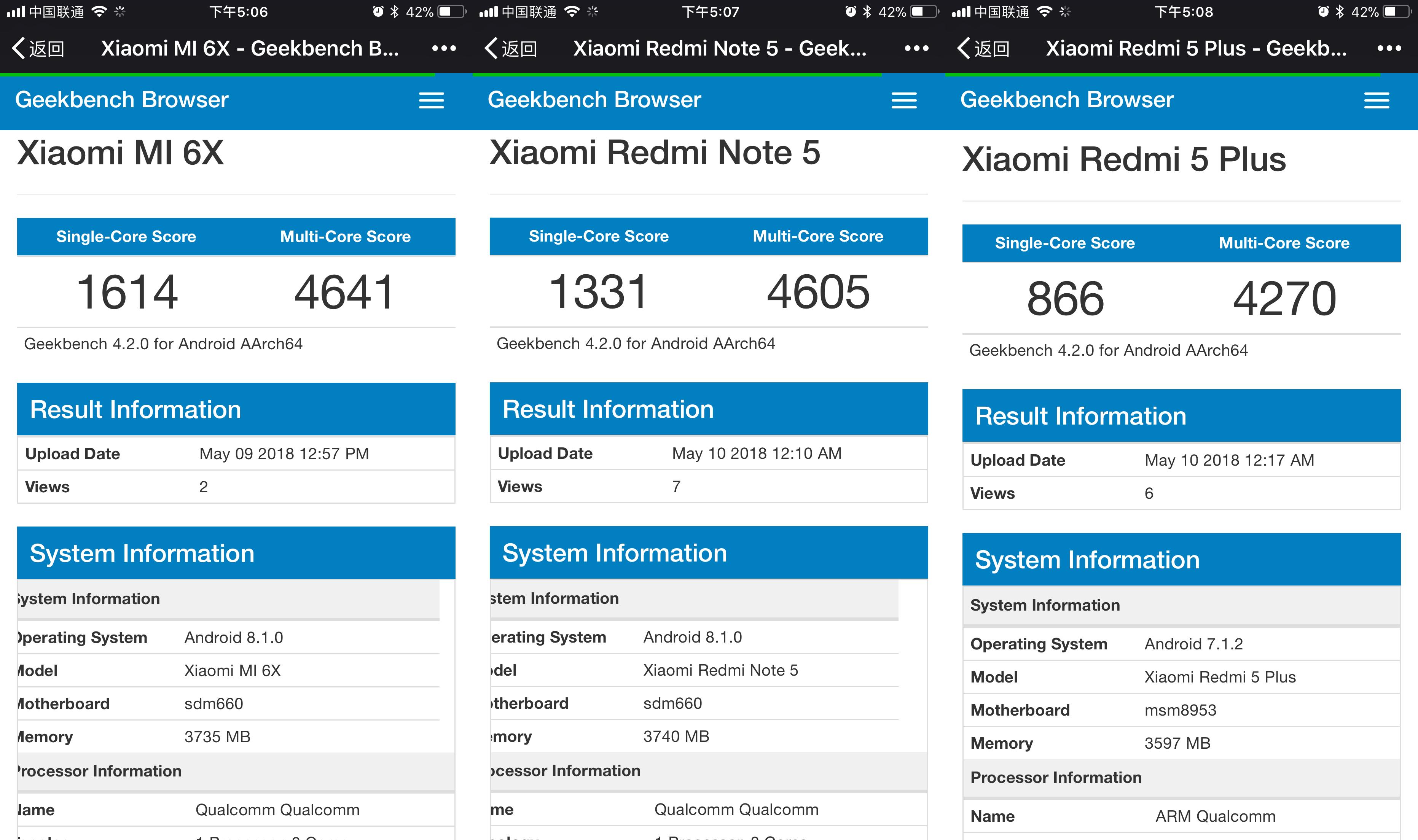Select Single-Core Score header for MI 6X
The width and height of the screenshot is (1418, 840).
tap(126, 237)
